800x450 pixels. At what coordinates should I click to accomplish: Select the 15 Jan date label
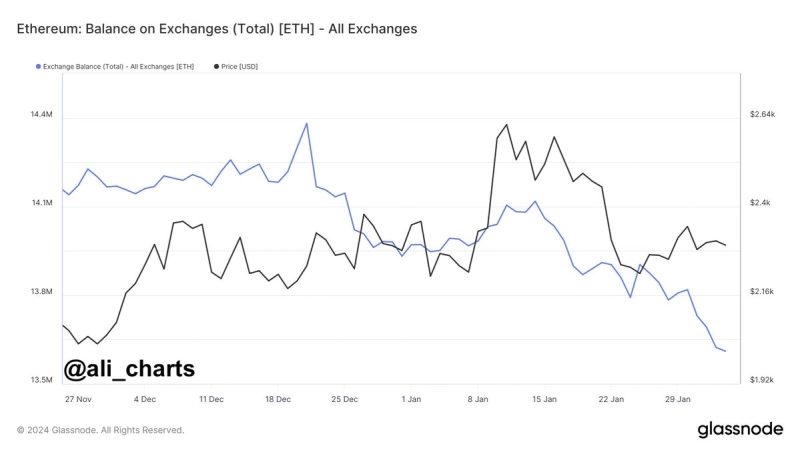pos(544,398)
